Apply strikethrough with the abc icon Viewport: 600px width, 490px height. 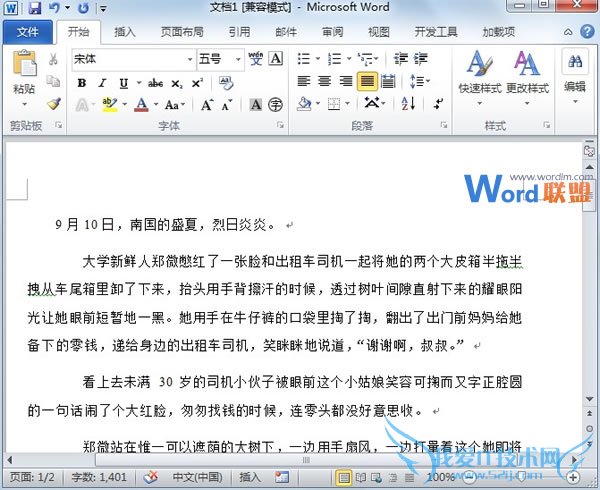(x=156, y=83)
